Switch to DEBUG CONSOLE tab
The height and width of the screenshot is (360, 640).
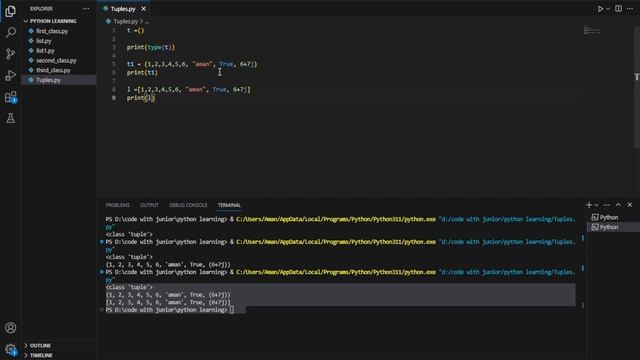188,205
